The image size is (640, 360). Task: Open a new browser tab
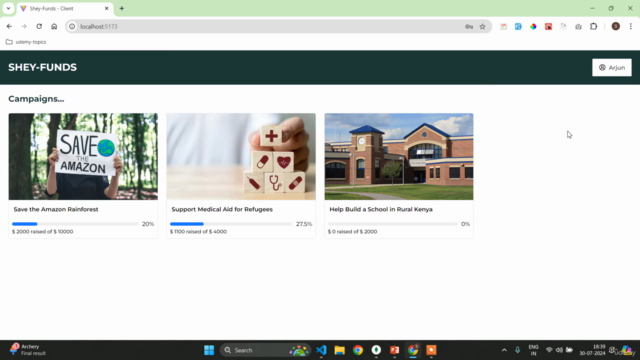[x=122, y=8]
